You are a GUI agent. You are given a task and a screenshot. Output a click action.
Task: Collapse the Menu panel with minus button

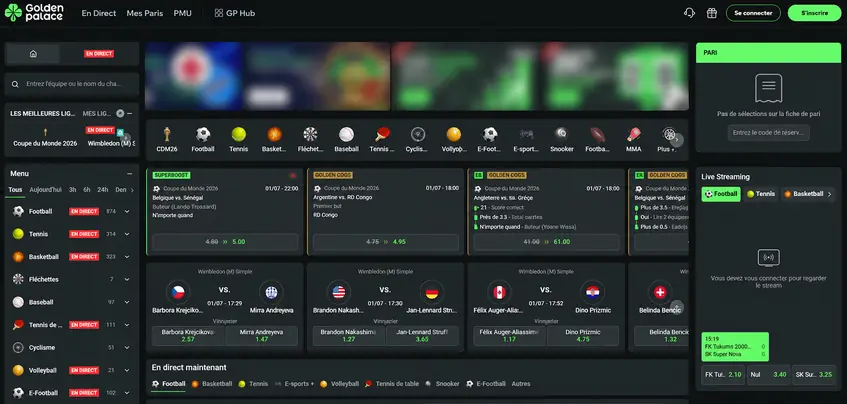click(x=130, y=174)
